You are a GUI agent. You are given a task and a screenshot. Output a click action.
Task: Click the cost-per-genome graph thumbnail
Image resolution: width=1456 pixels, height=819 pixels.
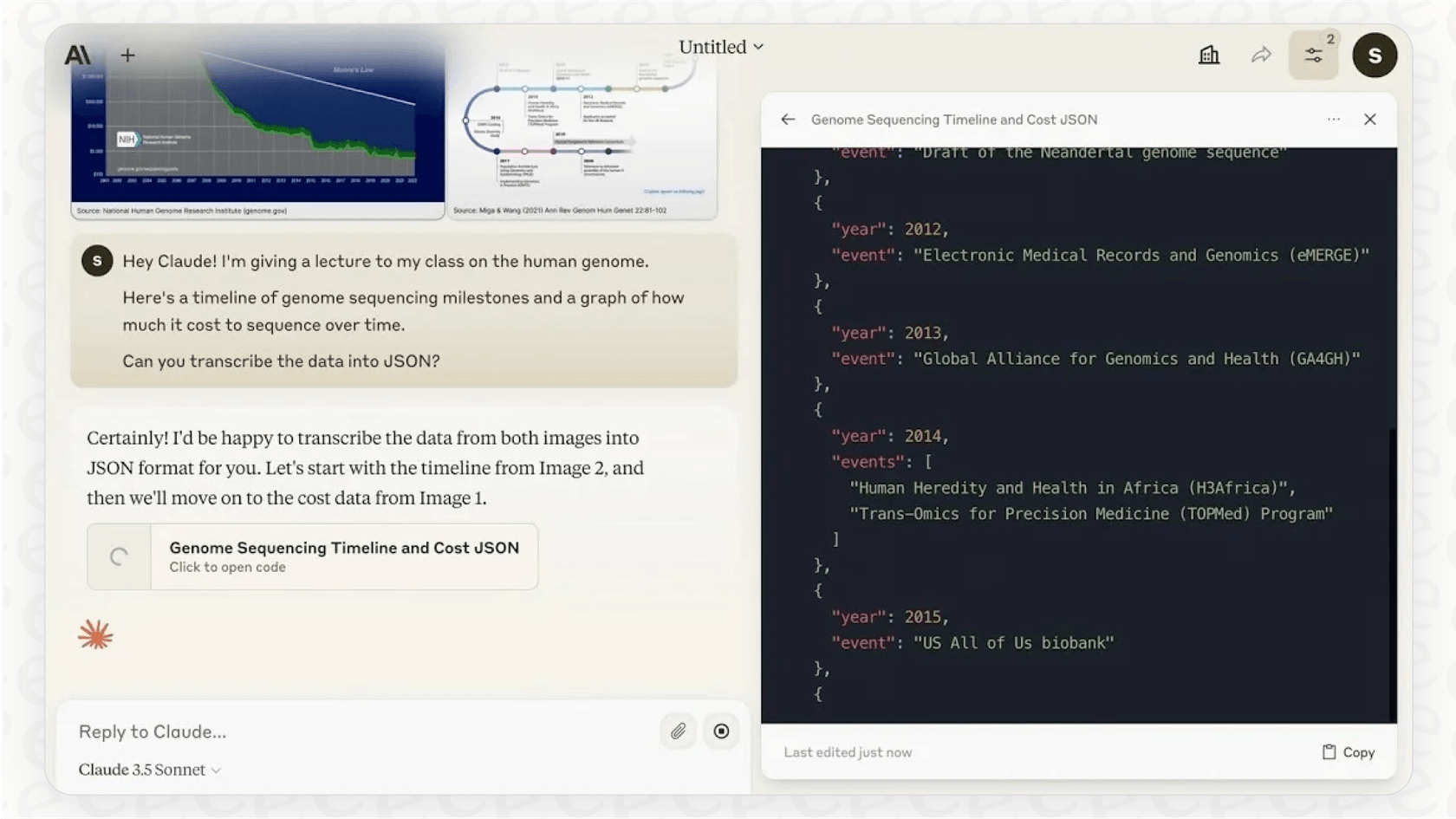pyautogui.click(x=257, y=130)
